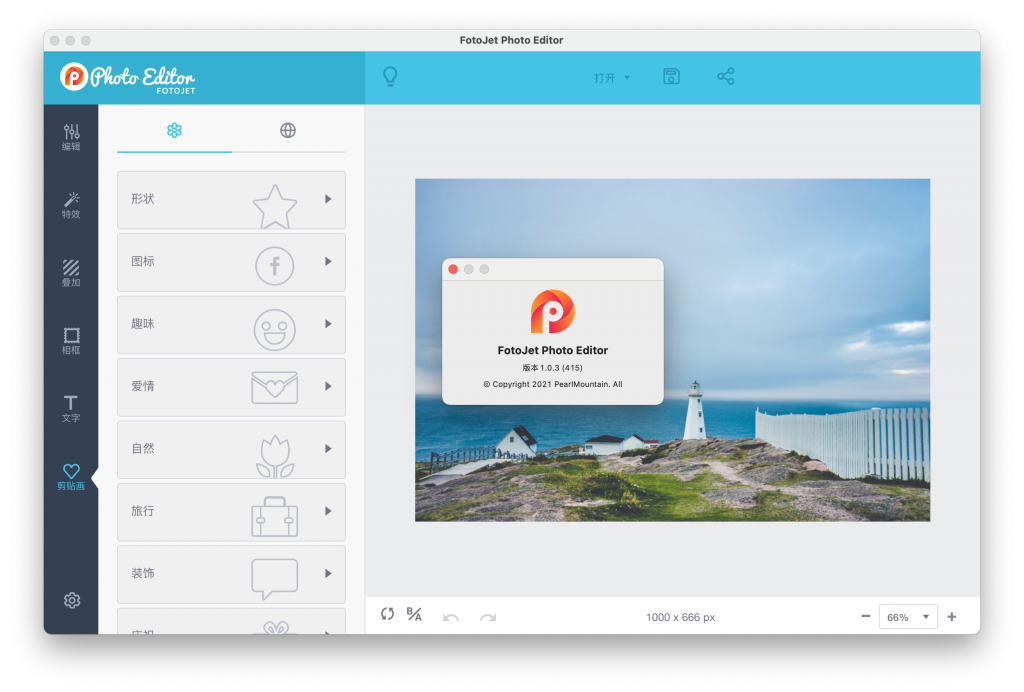Open settings via the gear icon

pyautogui.click(x=72, y=600)
